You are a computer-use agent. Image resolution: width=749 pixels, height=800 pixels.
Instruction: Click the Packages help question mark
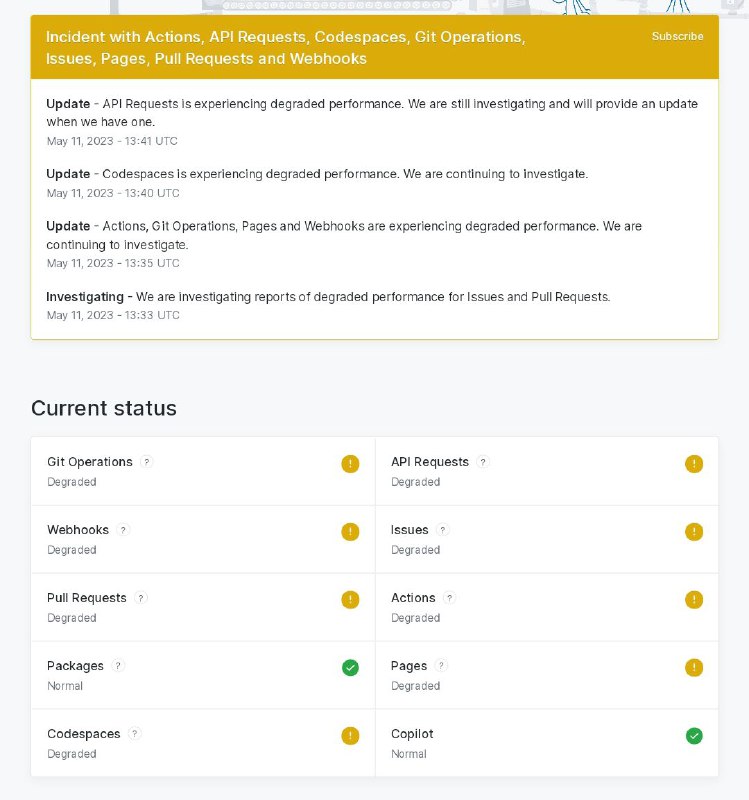(x=118, y=665)
